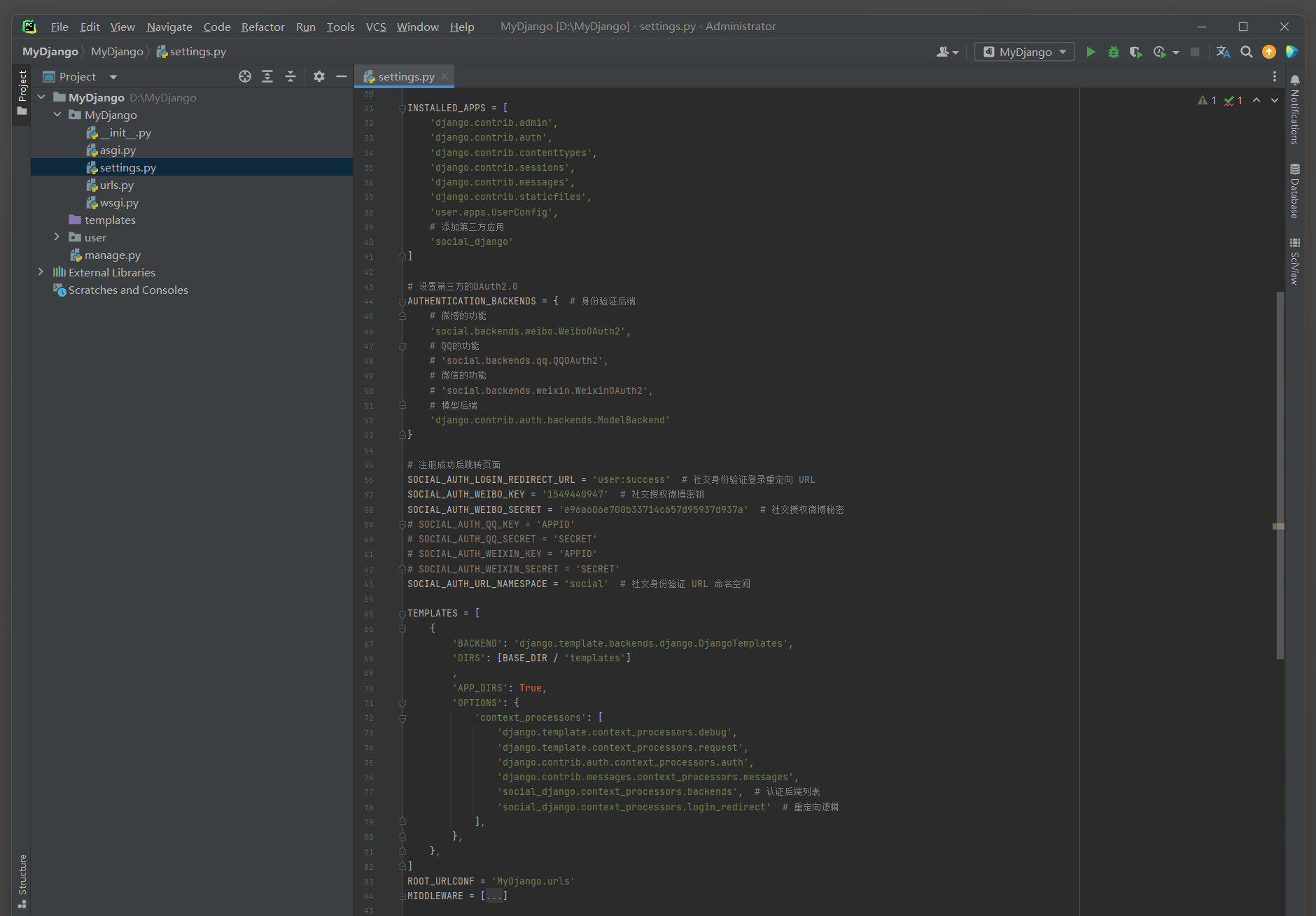Go to the next highlighted error
1316x916 pixels.
point(1275,100)
